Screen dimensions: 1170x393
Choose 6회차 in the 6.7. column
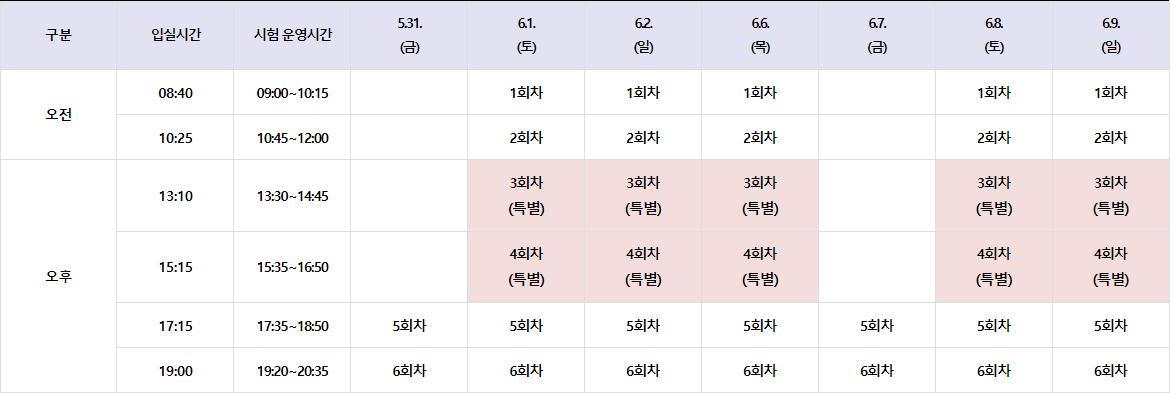point(877,371)
